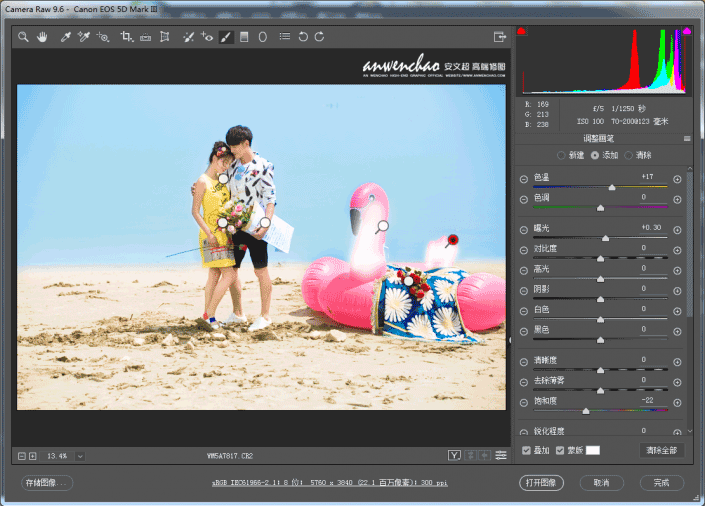The height and width of the screenshot is (506, 705).
Task: Click the 清除全部 button
Action: coord(661,450)
